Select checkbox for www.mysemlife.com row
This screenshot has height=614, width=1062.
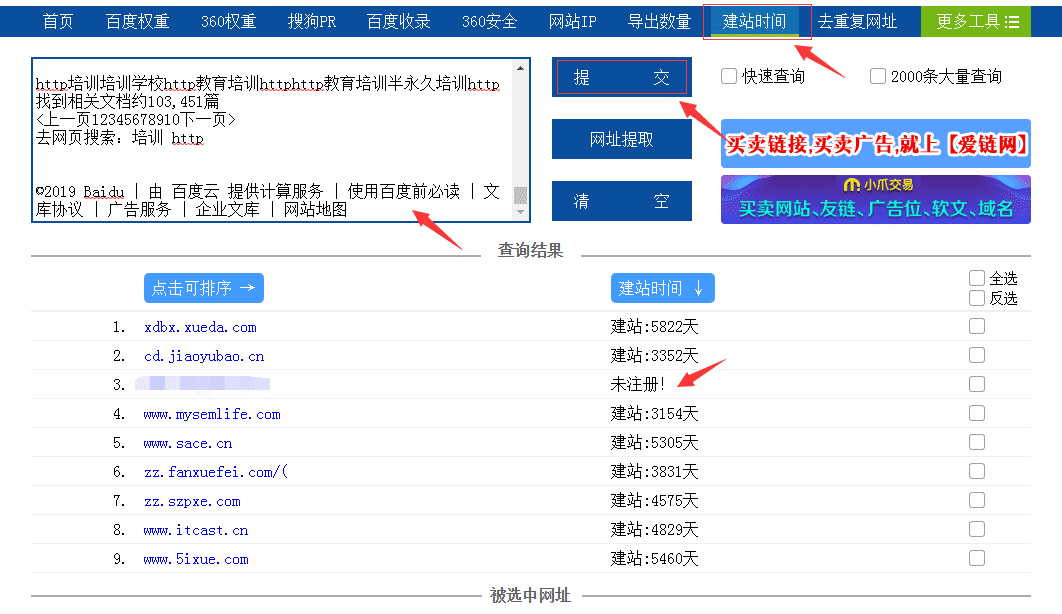pos(977,413)
